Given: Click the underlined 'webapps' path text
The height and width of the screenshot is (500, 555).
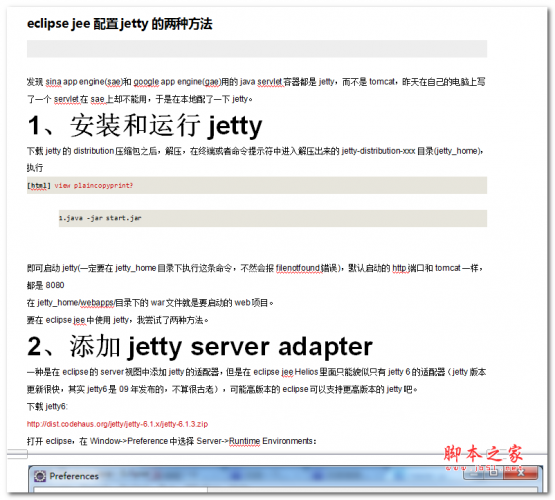Looking at the screenshot, I should click(97, 303).
